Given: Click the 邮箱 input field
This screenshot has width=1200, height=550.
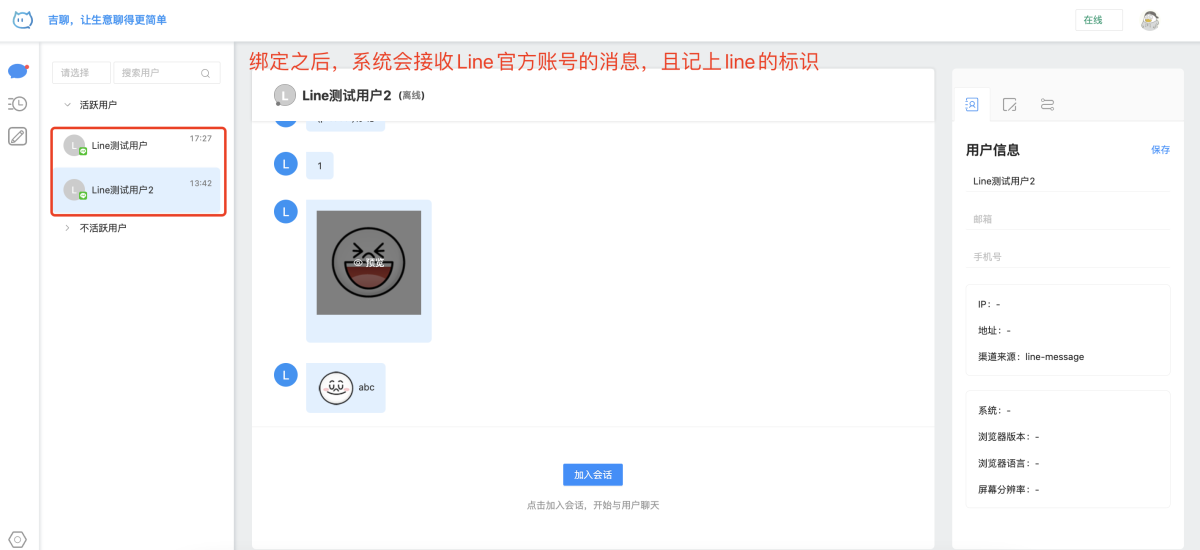Looking at the screenshot, I should [x=1068, y=219].
